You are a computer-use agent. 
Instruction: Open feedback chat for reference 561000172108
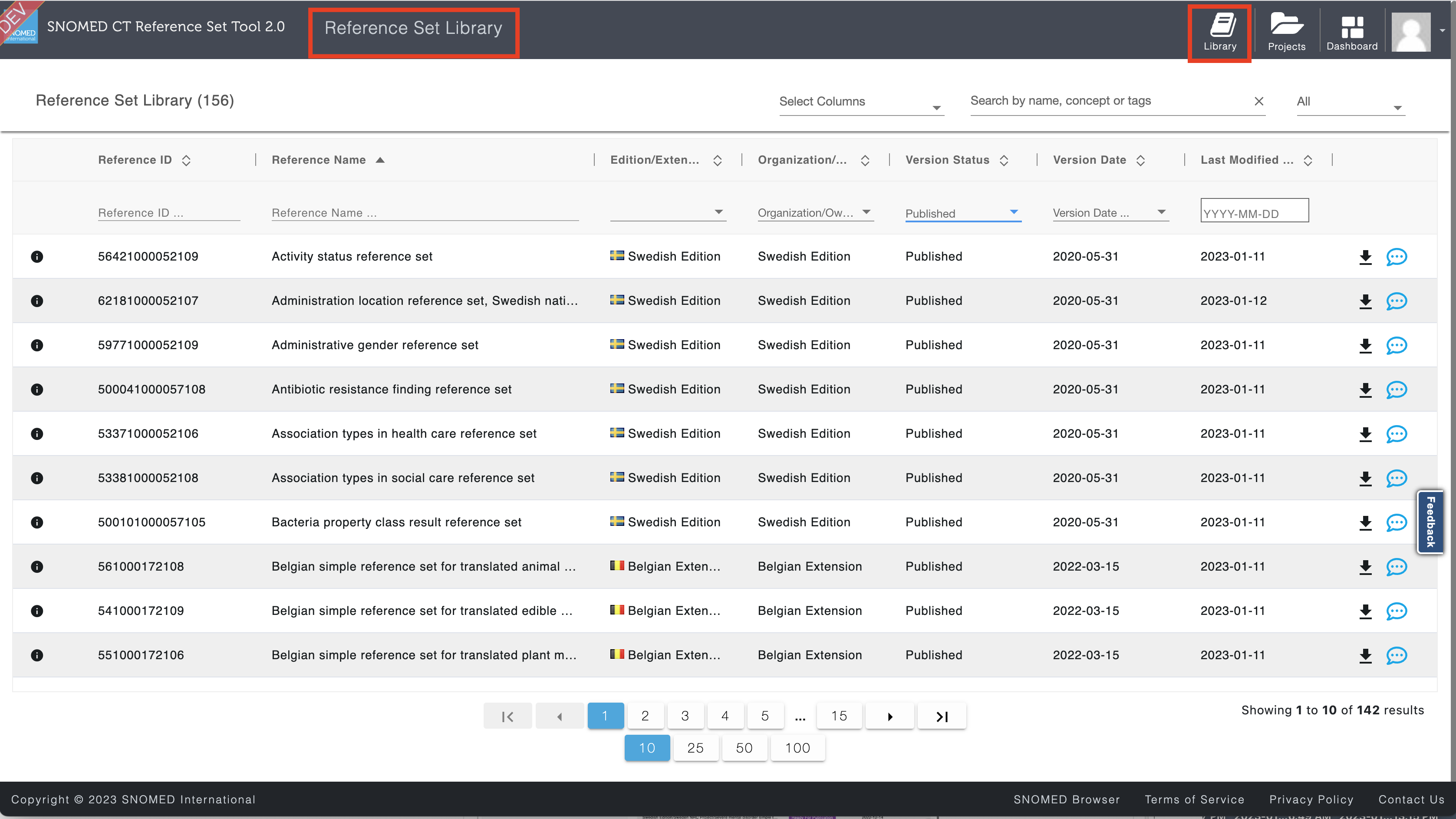click(x=1396, y=567)
